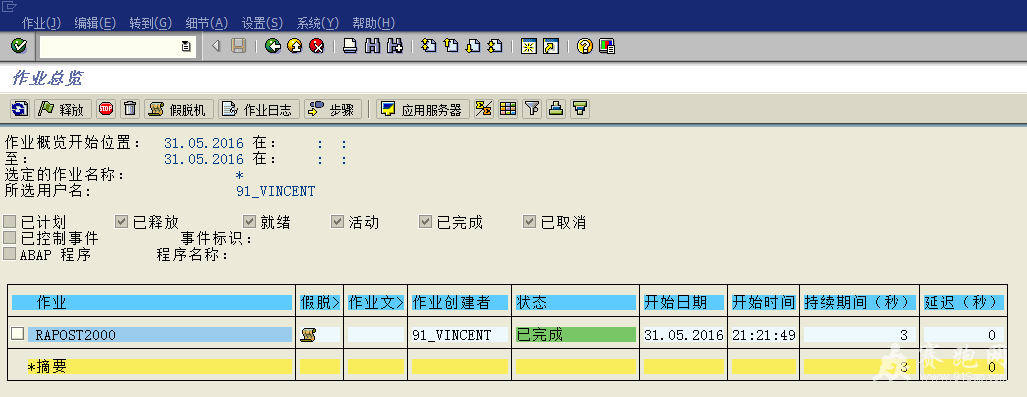Open the 设置(S) menu
This screenshot has width=1027, height=397.
pos(262,23)
